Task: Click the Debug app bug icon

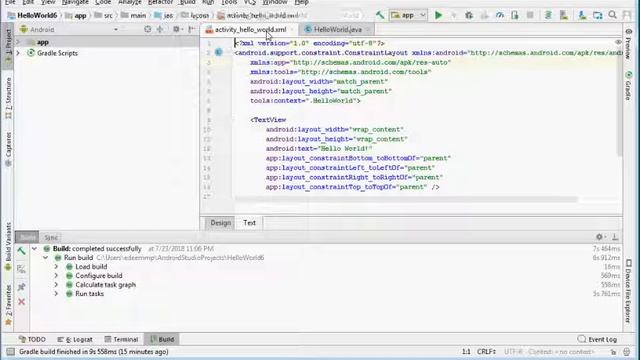Action: [469, 16]
